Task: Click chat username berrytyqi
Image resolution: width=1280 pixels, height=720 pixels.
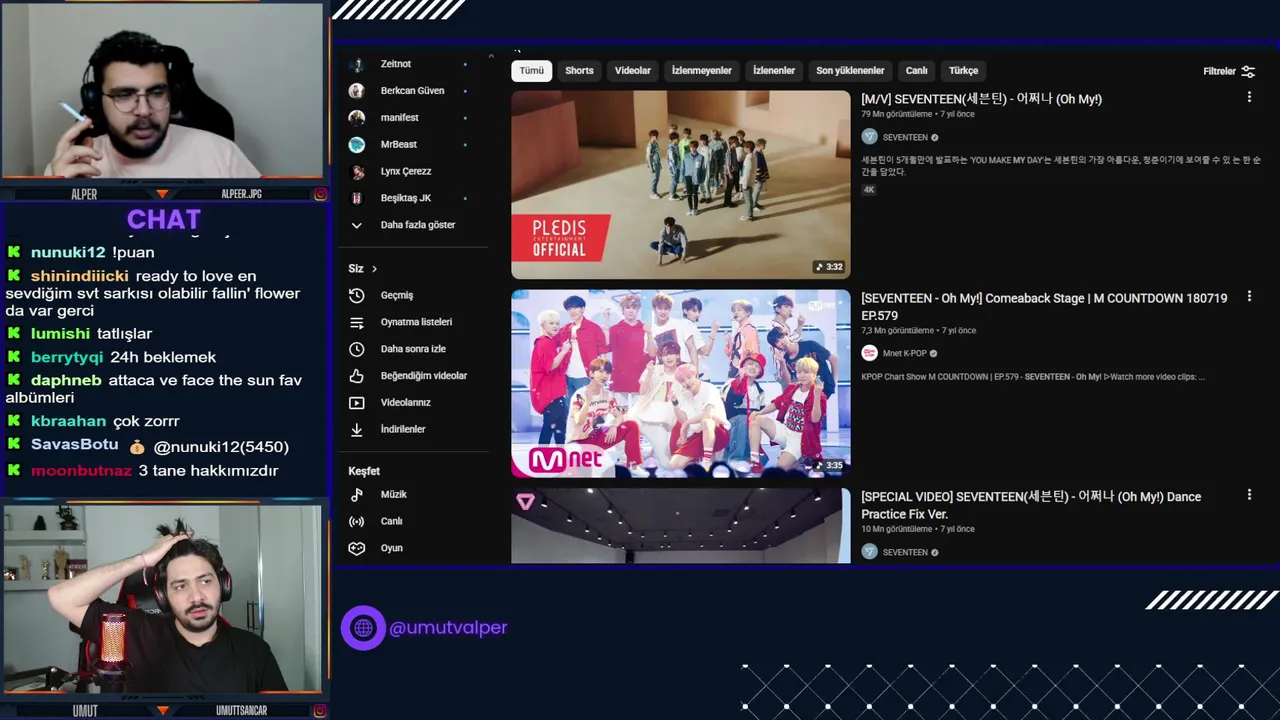Action: click(x=67, y=357)
